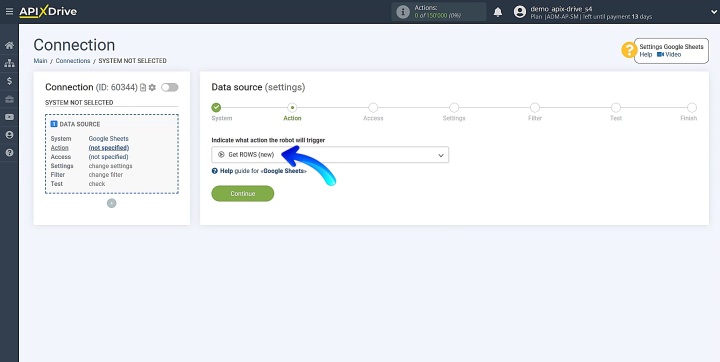Screen dimensions: 720x362
Task: Click the Action (not specified) link
Action: point(108,148)
